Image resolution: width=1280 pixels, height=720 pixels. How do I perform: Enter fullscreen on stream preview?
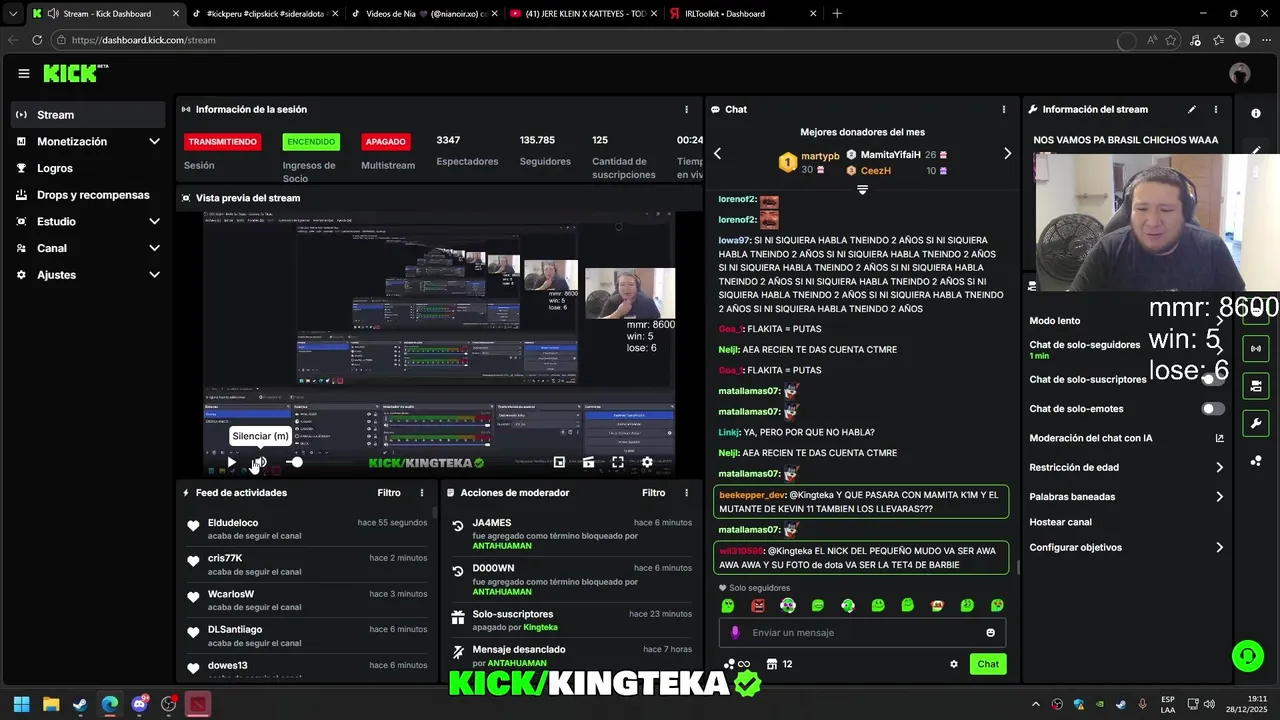click(x=618, y=462)
